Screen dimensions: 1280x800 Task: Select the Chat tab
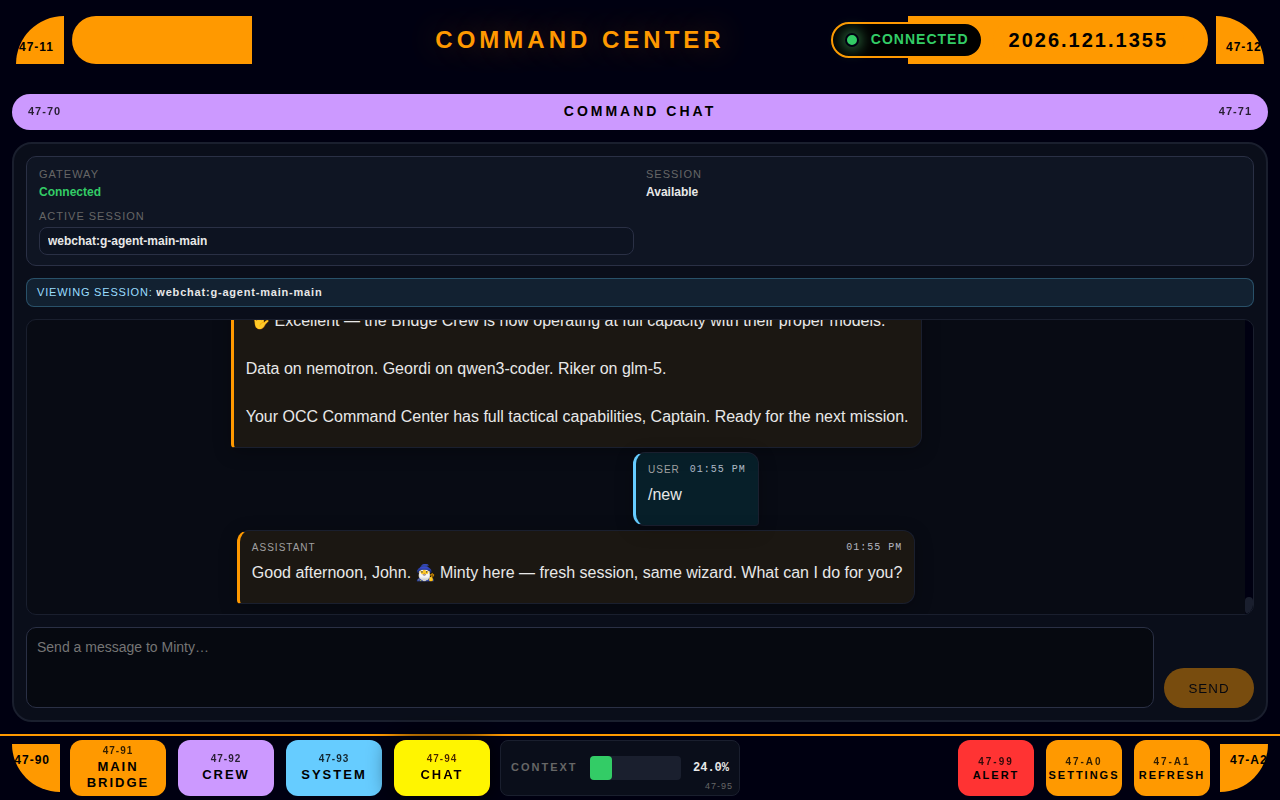[442, 768]
